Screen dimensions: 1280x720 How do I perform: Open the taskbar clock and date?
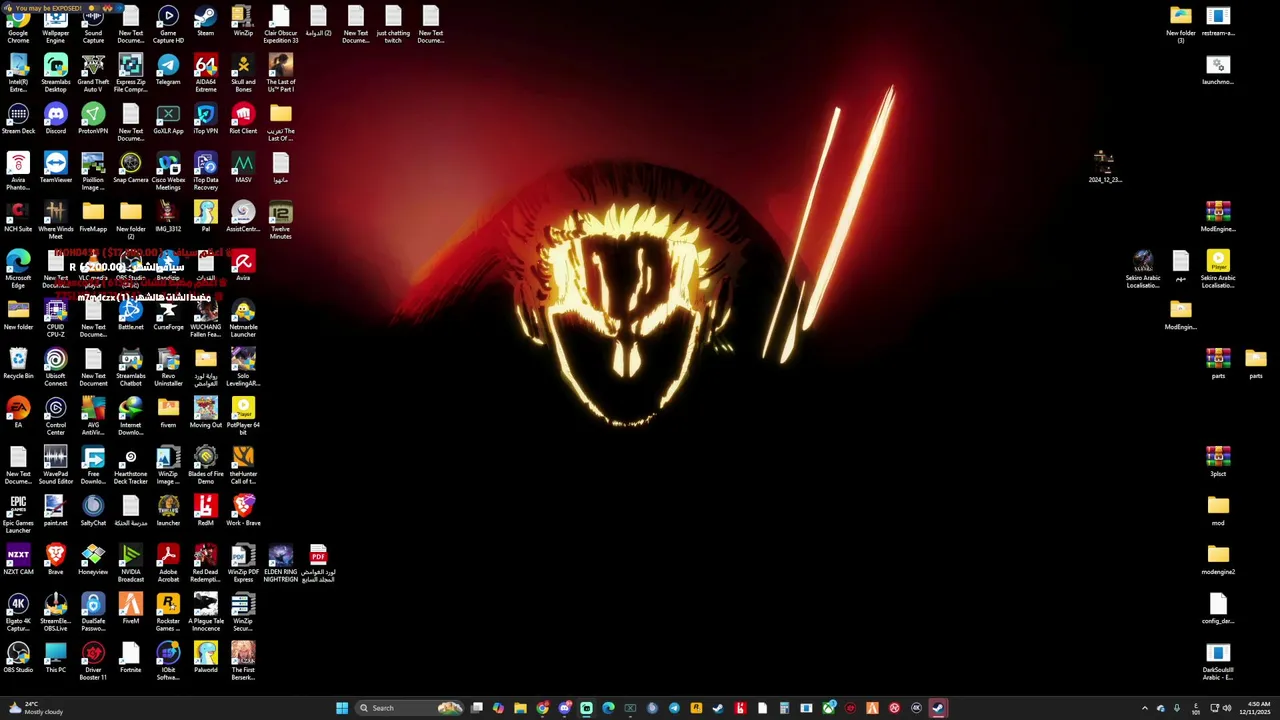coord(1257,708)
